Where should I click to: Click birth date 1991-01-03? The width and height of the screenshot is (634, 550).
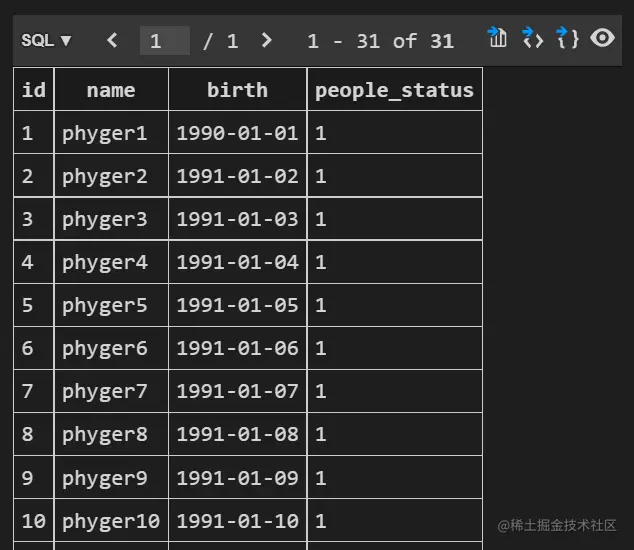pos(237,219)
